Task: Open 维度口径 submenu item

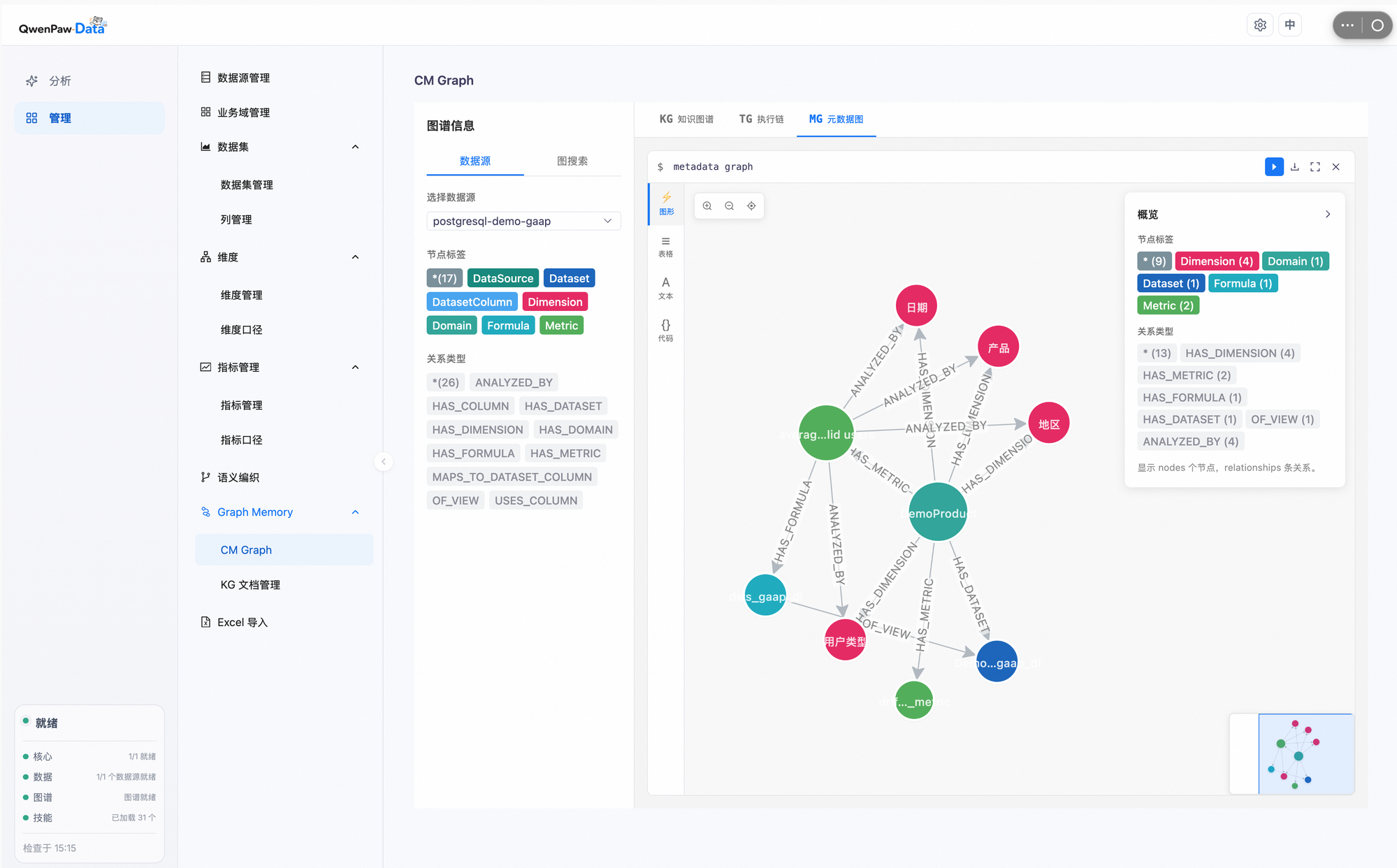Action: coord(284,330)
